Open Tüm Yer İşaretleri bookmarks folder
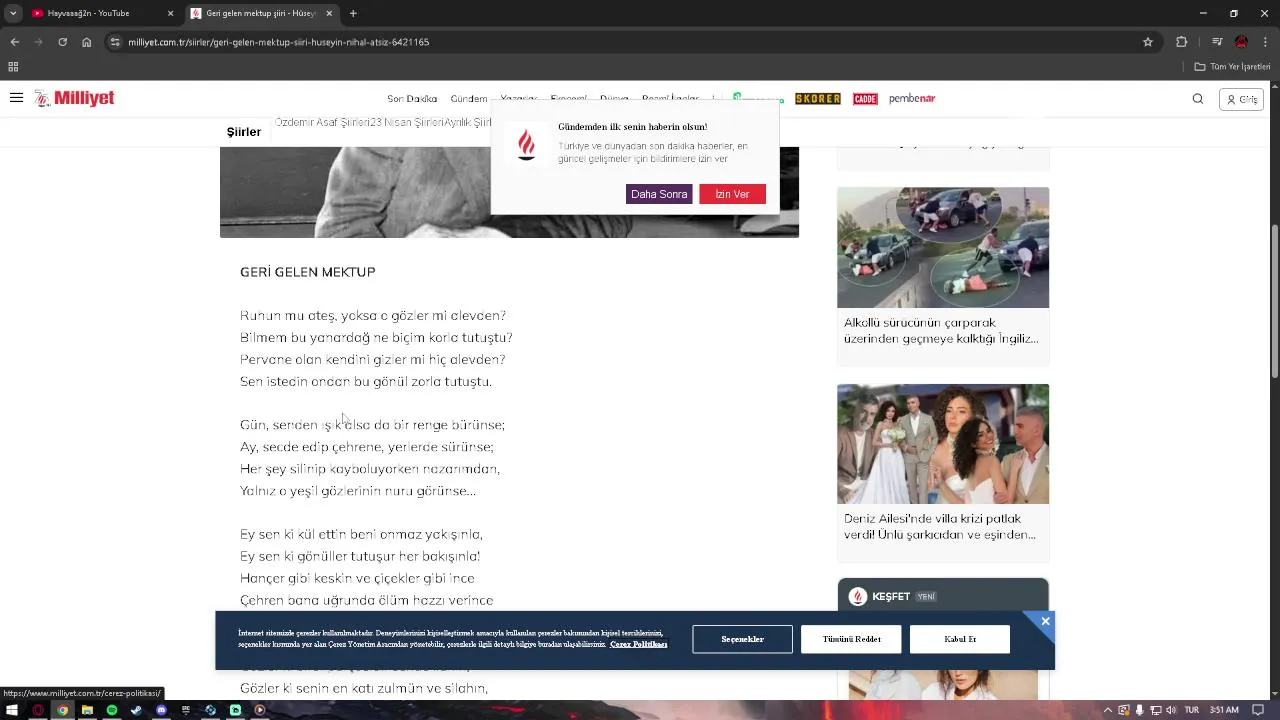The width and height of the screenshot is (1280, 720). click(x=1232, y=67)
